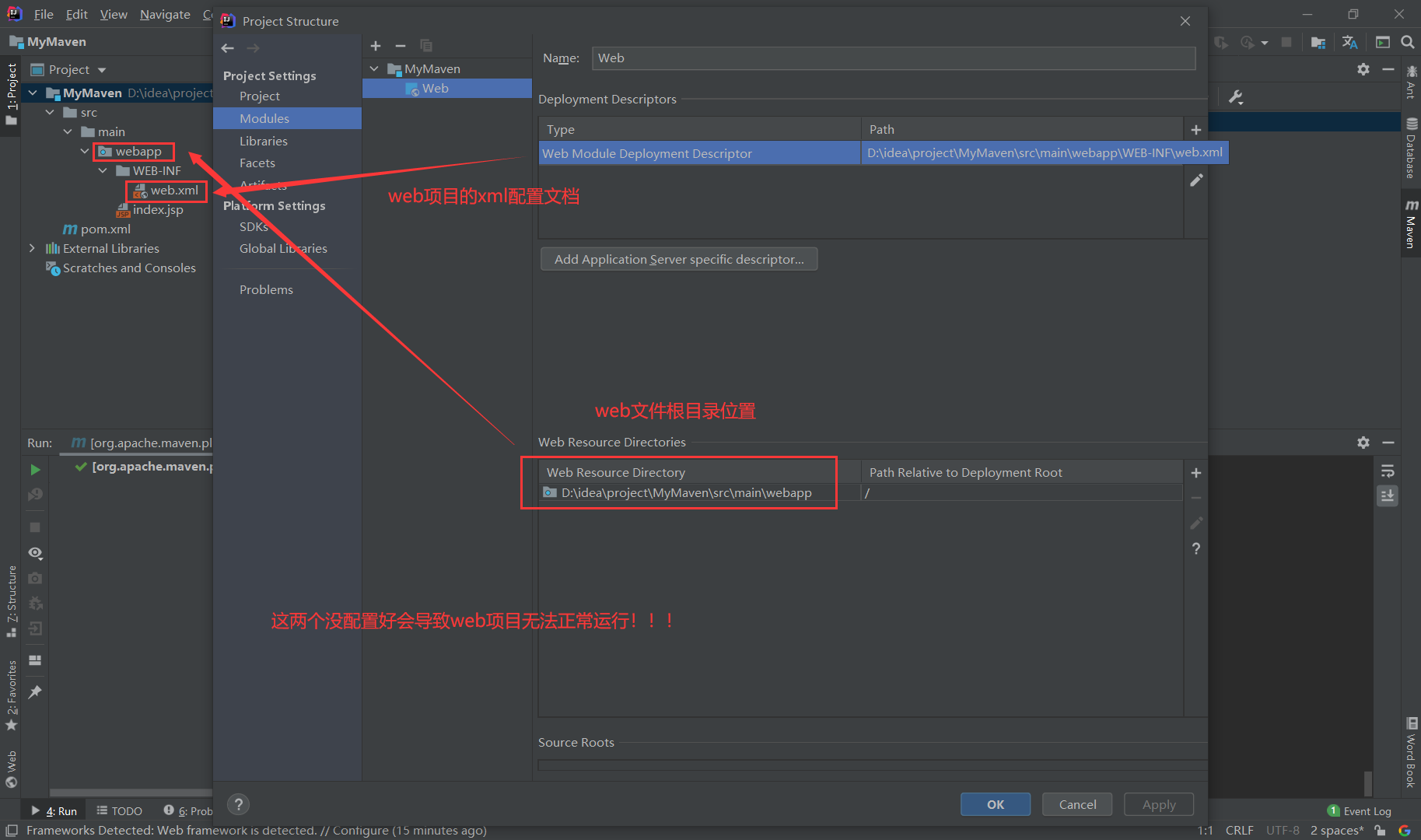Add a new deployment descriptor with plus
The height and width of the screenshot is (840, 1421).
[1195, 130]
